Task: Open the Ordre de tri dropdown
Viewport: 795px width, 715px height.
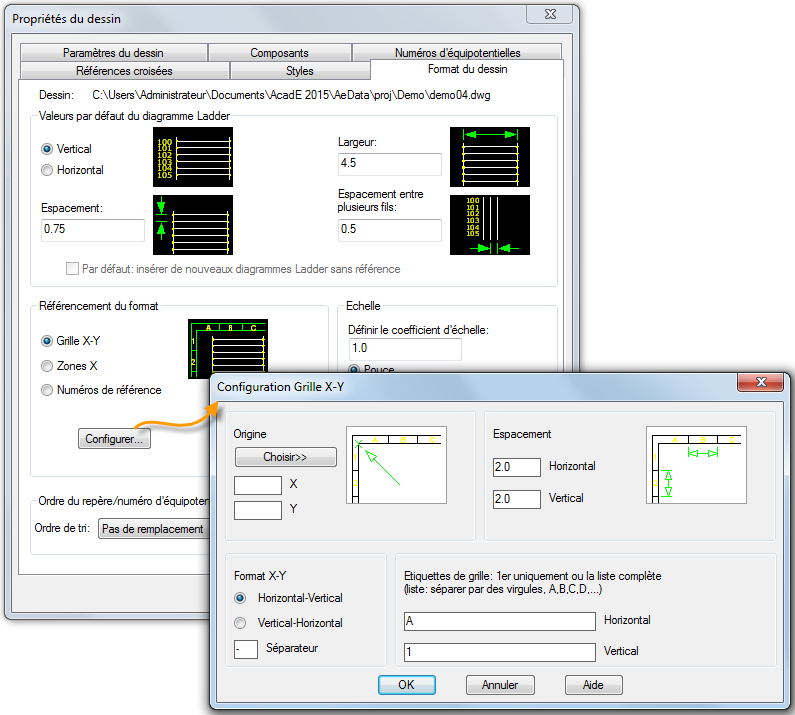Action: (154, 529)
